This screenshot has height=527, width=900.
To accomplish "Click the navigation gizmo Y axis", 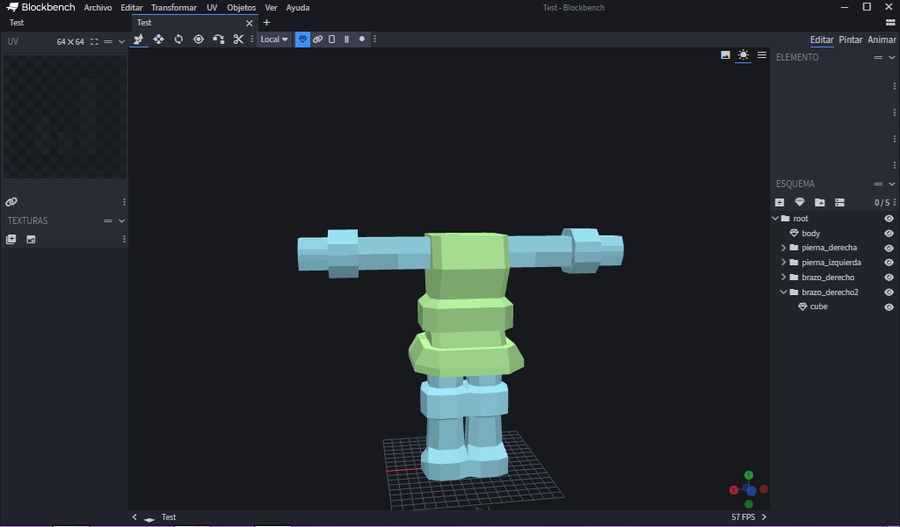I will click(x=748, y=475).
